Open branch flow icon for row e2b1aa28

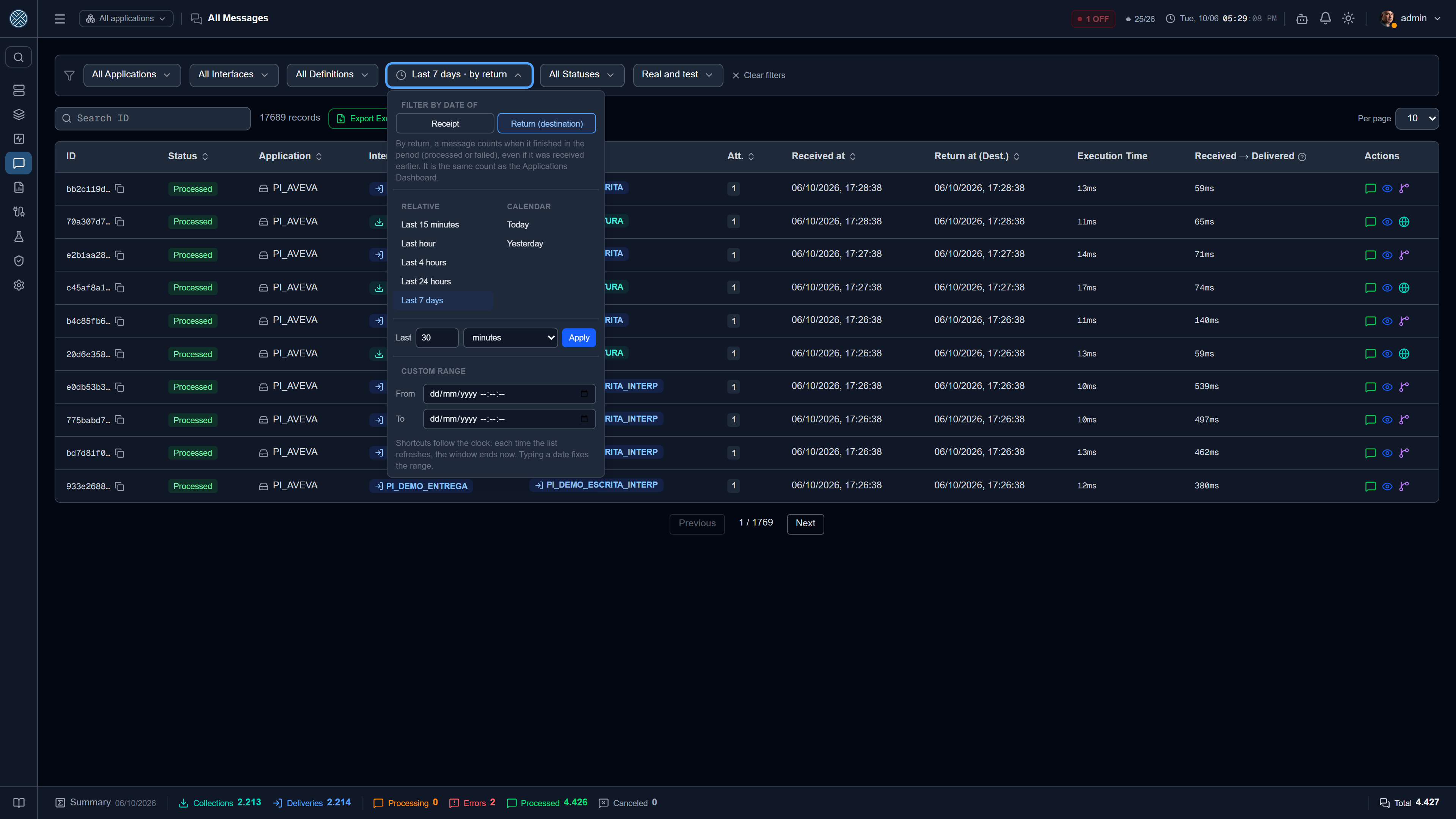click(x=1404, y=255)
